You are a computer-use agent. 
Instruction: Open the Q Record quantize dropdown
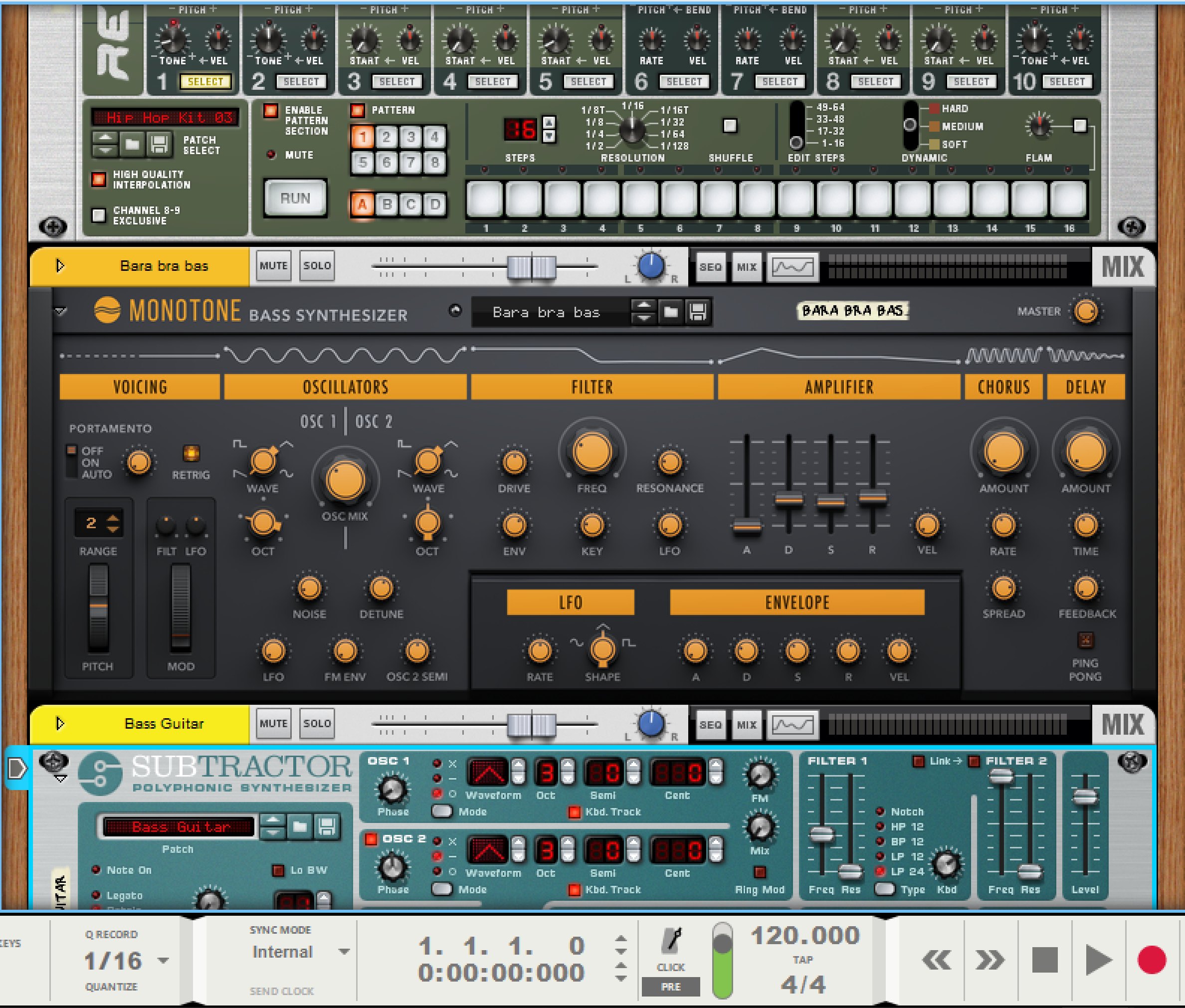(163, 960)
